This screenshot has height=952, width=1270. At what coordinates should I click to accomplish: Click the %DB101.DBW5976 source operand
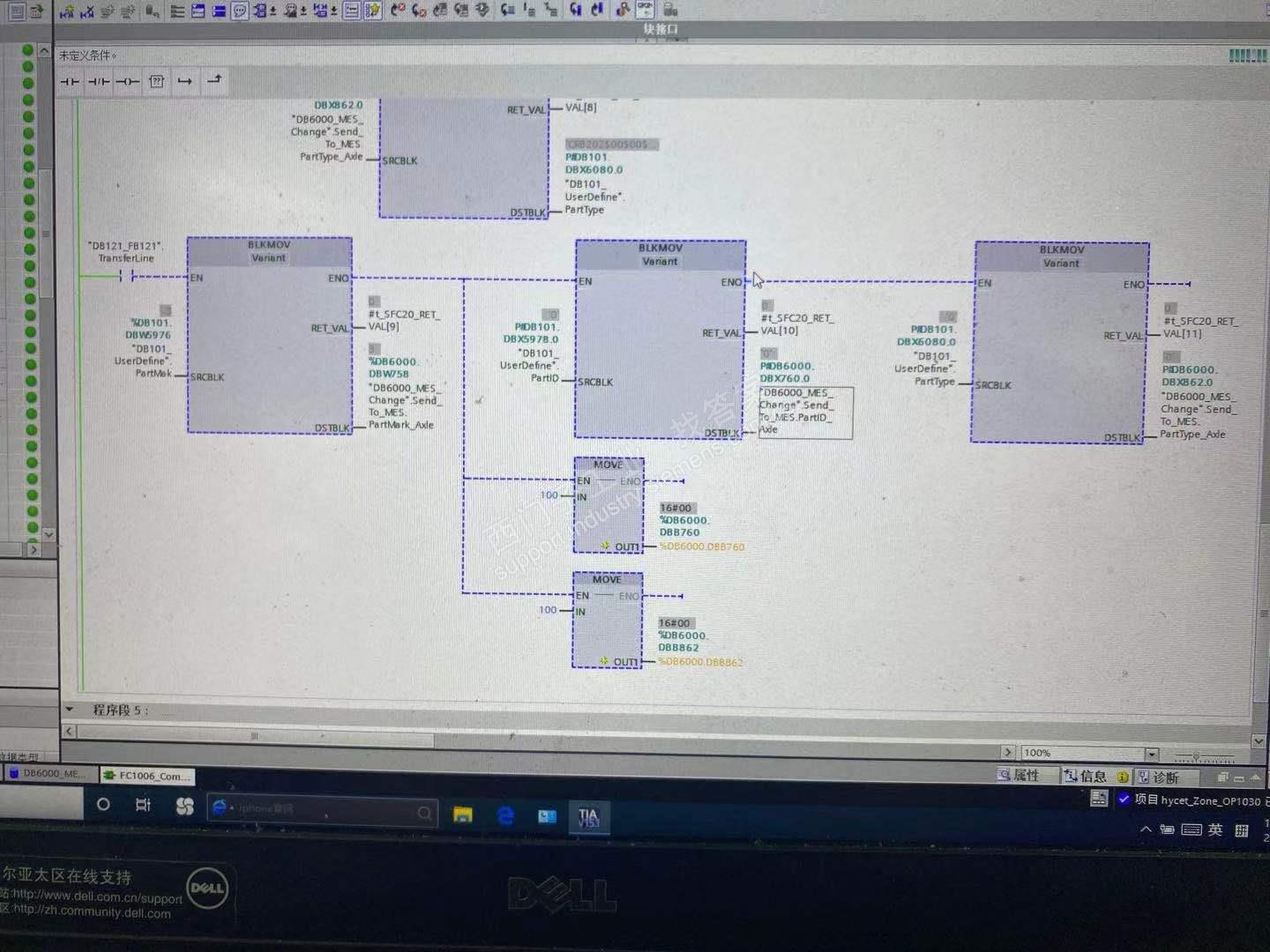click(151, 329)
